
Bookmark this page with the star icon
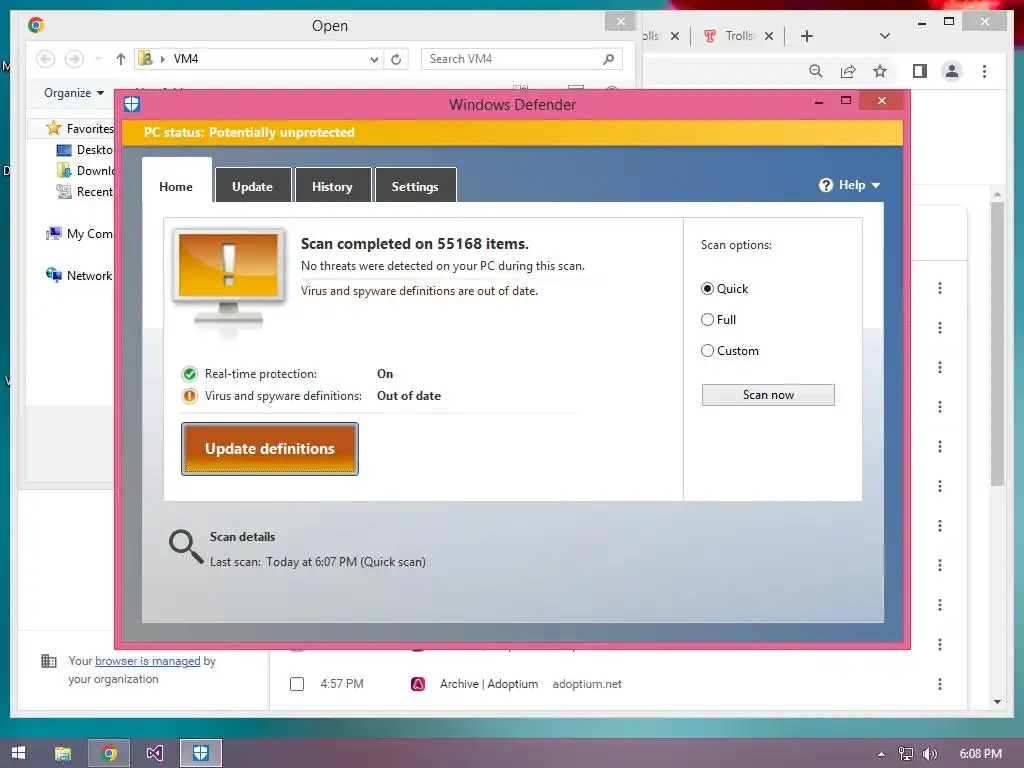[880, 71]
